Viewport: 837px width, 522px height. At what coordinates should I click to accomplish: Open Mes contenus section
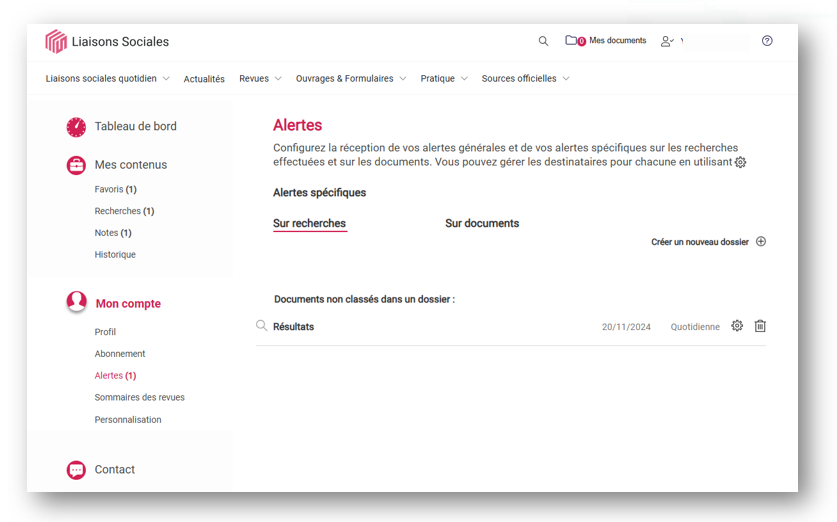point(131,165)
